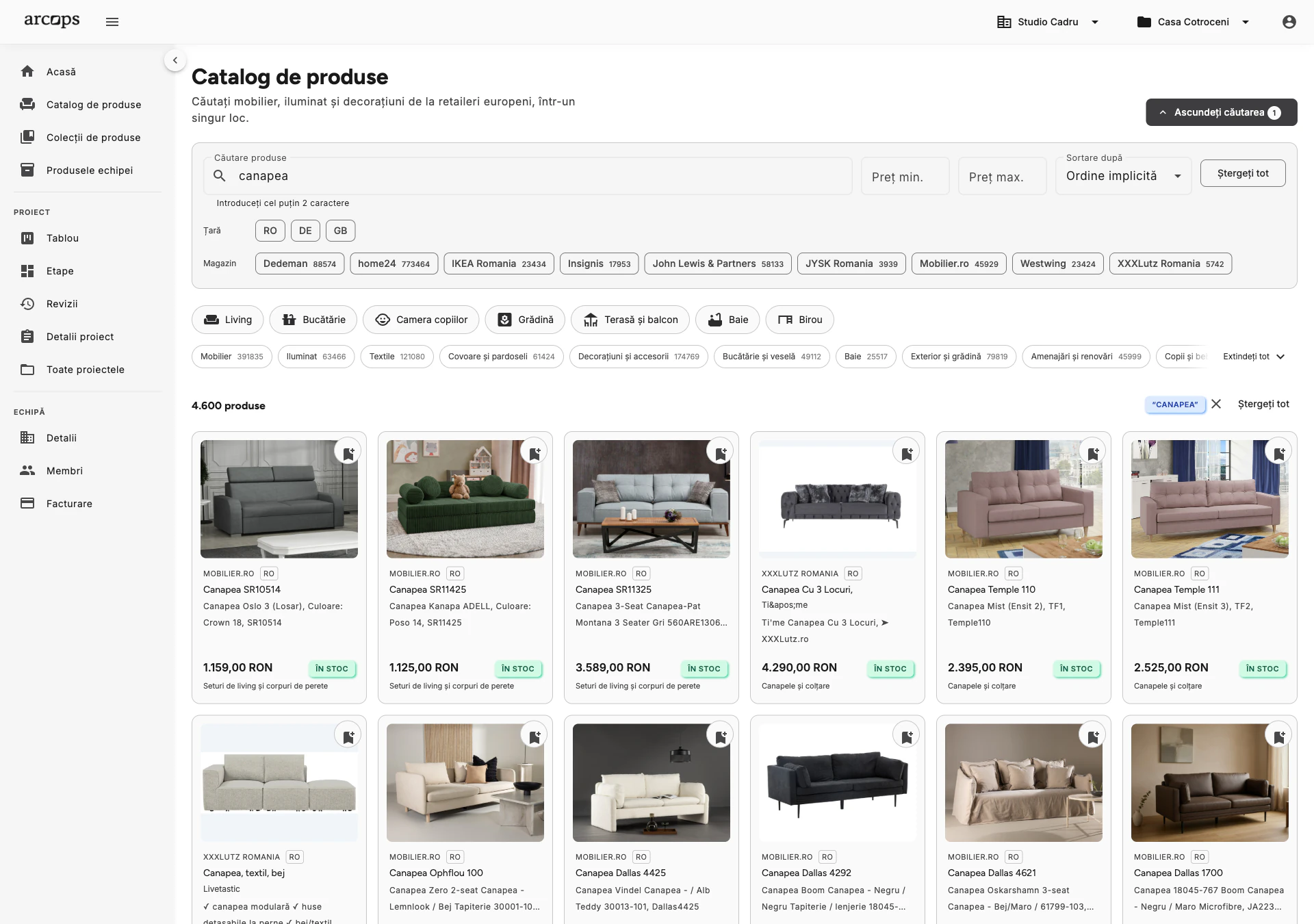The height and width of the screenshot is (924, 1314).
Task: Filter by Mobilier category chip
Action: (232, 357)
